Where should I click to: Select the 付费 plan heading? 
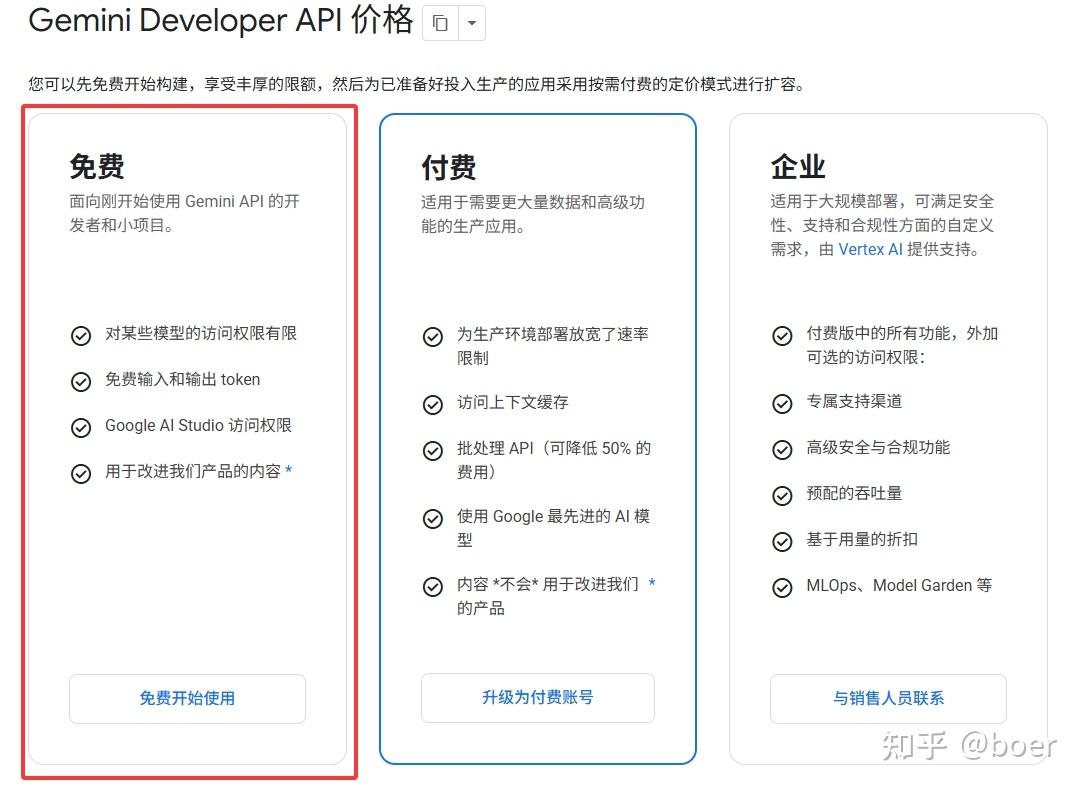449,168
